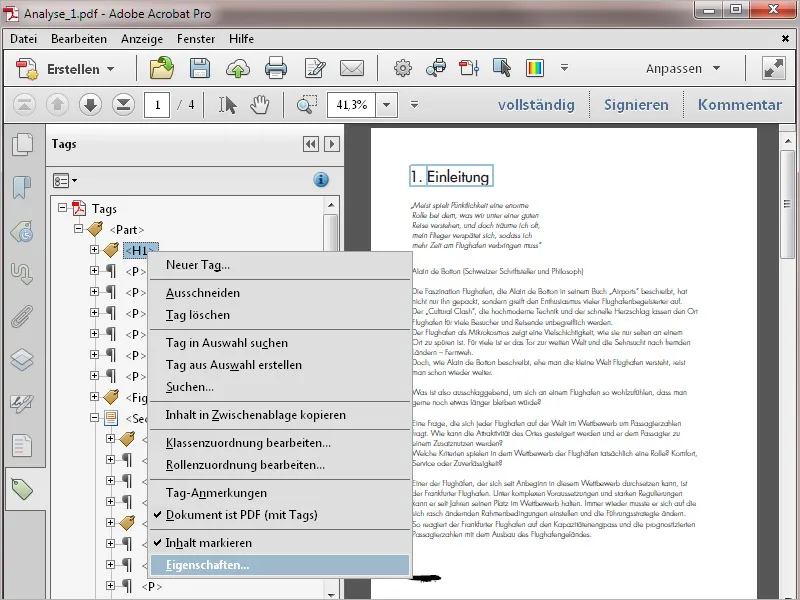Click the PDF page adjust icon
The width and height of the screenshot is (800, 600).
pyautogui.click(x=469, y=68)
